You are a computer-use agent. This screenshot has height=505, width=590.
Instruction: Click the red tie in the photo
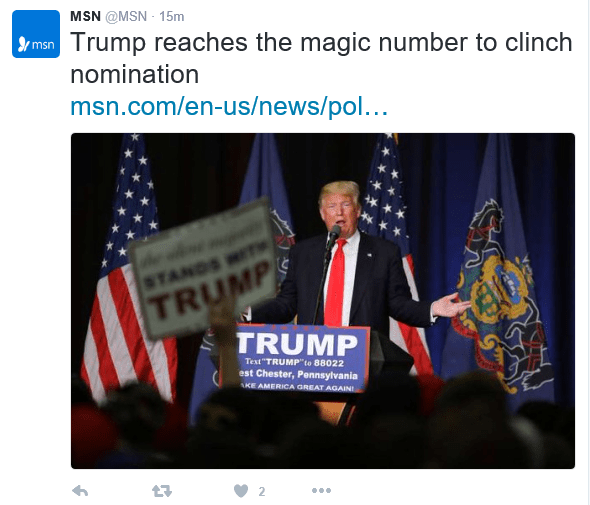click(x=336, y=282)
